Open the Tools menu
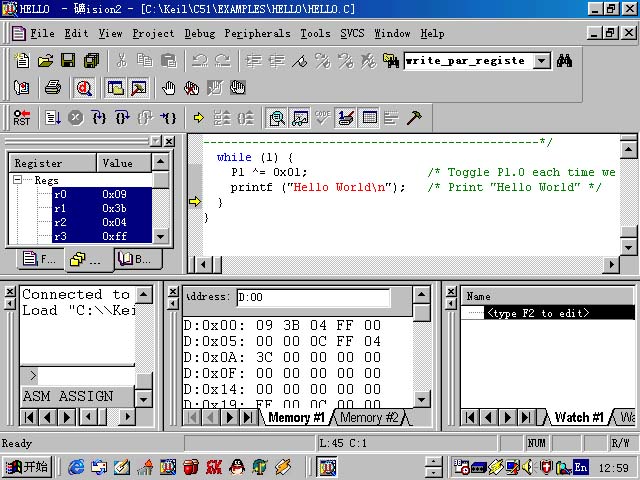Screen dimensions: 640x480 316,33
